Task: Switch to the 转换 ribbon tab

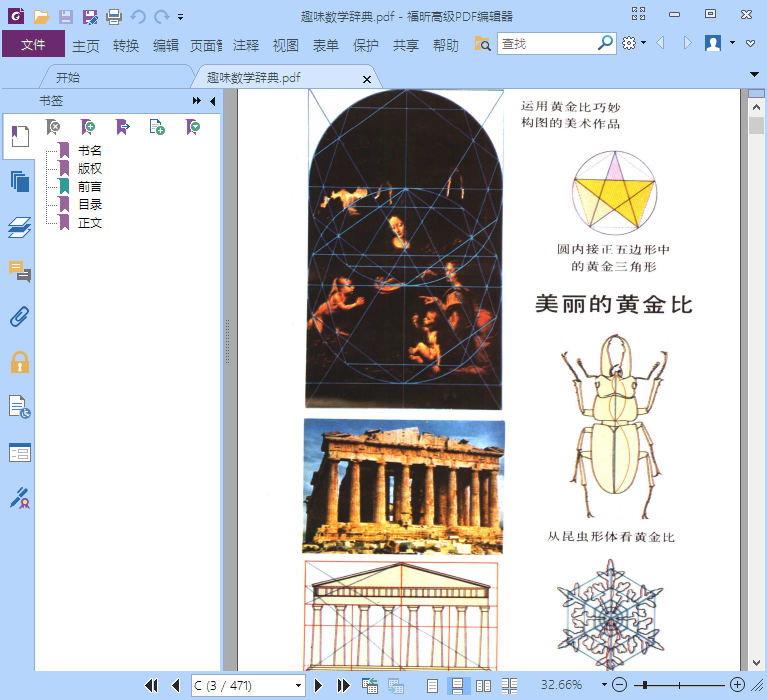Action: tap(126, 45)
